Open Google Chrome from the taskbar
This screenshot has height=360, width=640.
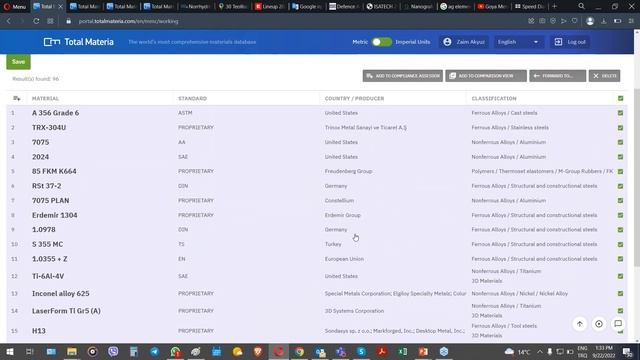[x=299, y=351]
